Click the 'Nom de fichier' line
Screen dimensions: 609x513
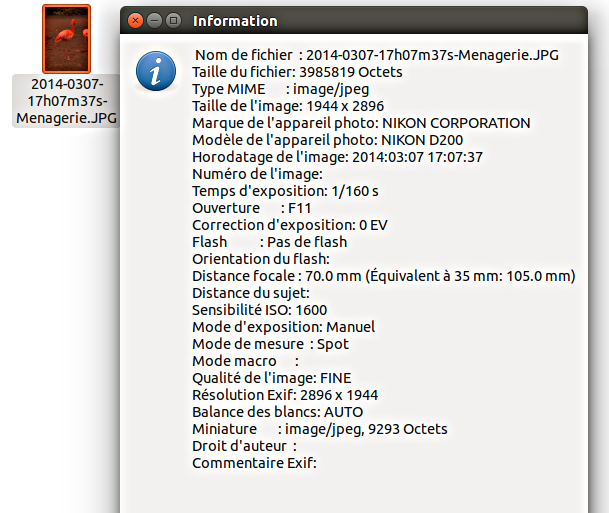tap(378, 55)
